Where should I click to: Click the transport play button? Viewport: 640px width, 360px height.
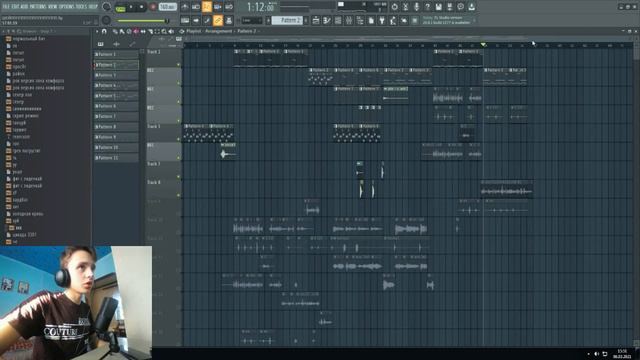(131, 7)
